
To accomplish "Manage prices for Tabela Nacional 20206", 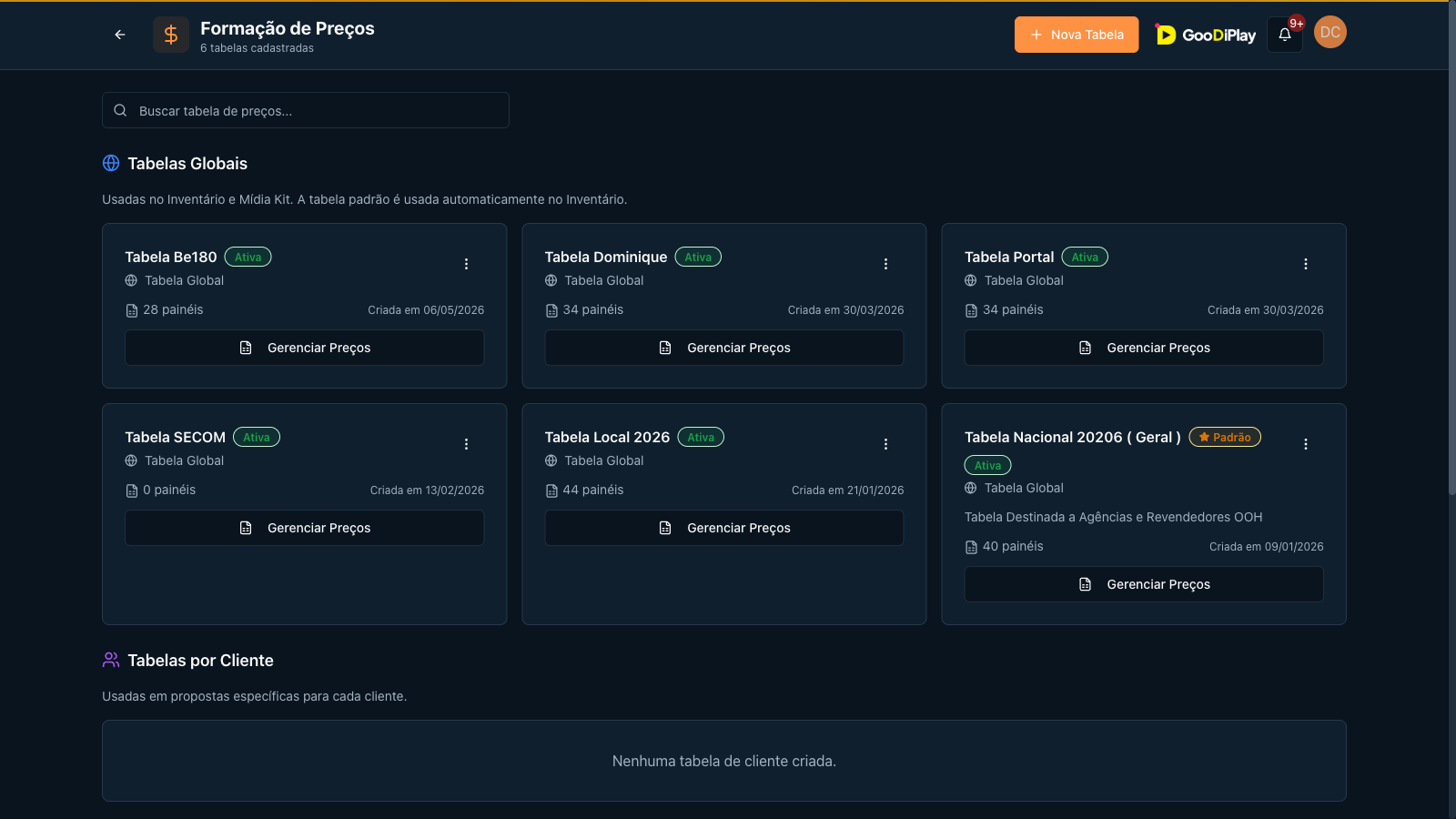I will (1144, 584).
